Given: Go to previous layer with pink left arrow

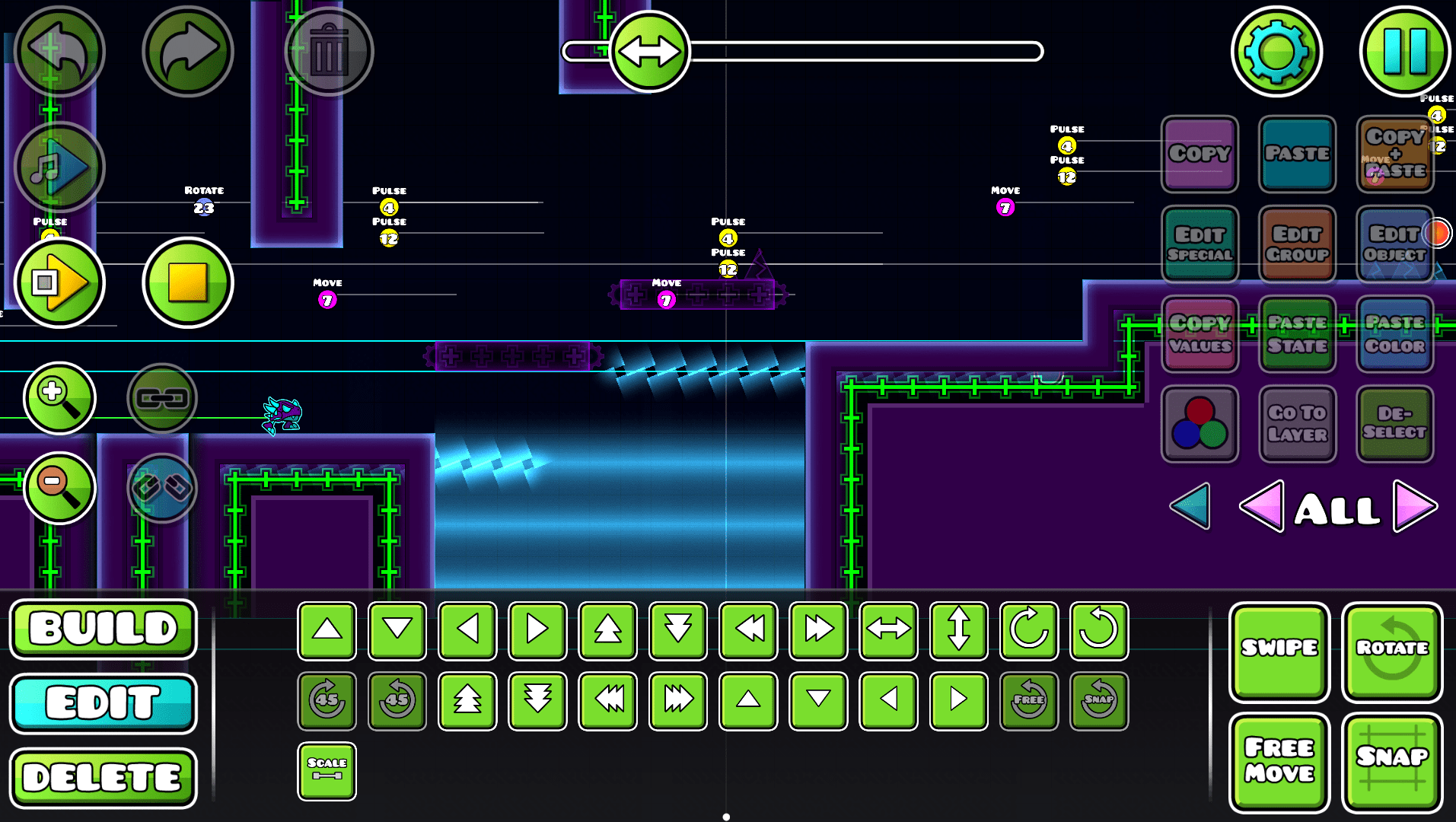Looking at the screenshot, I should click(1263, 505).
